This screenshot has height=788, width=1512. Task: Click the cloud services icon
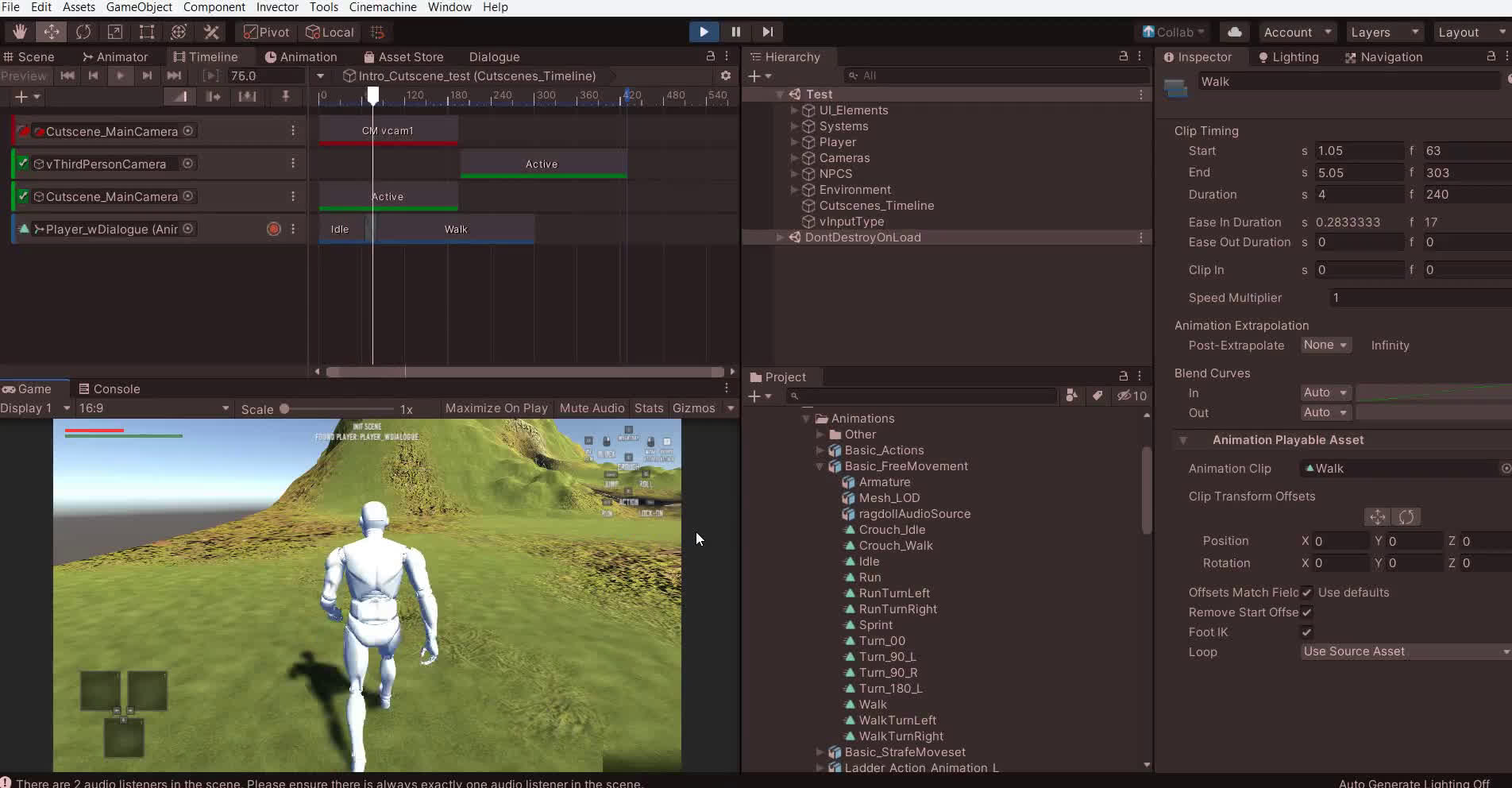point(1234,32)
